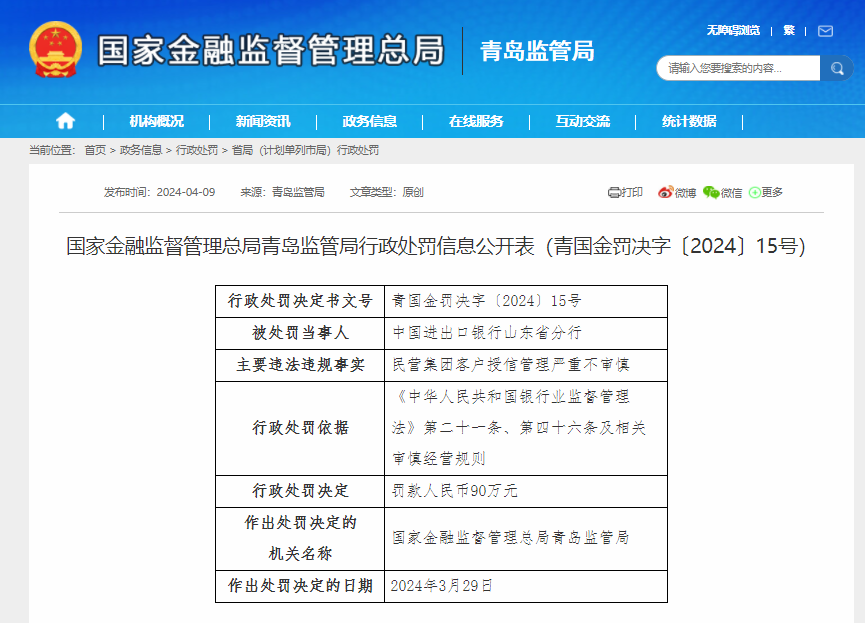865x623 pixels.
Task: Open the 在线服务 menu
Action: [478, 120]
